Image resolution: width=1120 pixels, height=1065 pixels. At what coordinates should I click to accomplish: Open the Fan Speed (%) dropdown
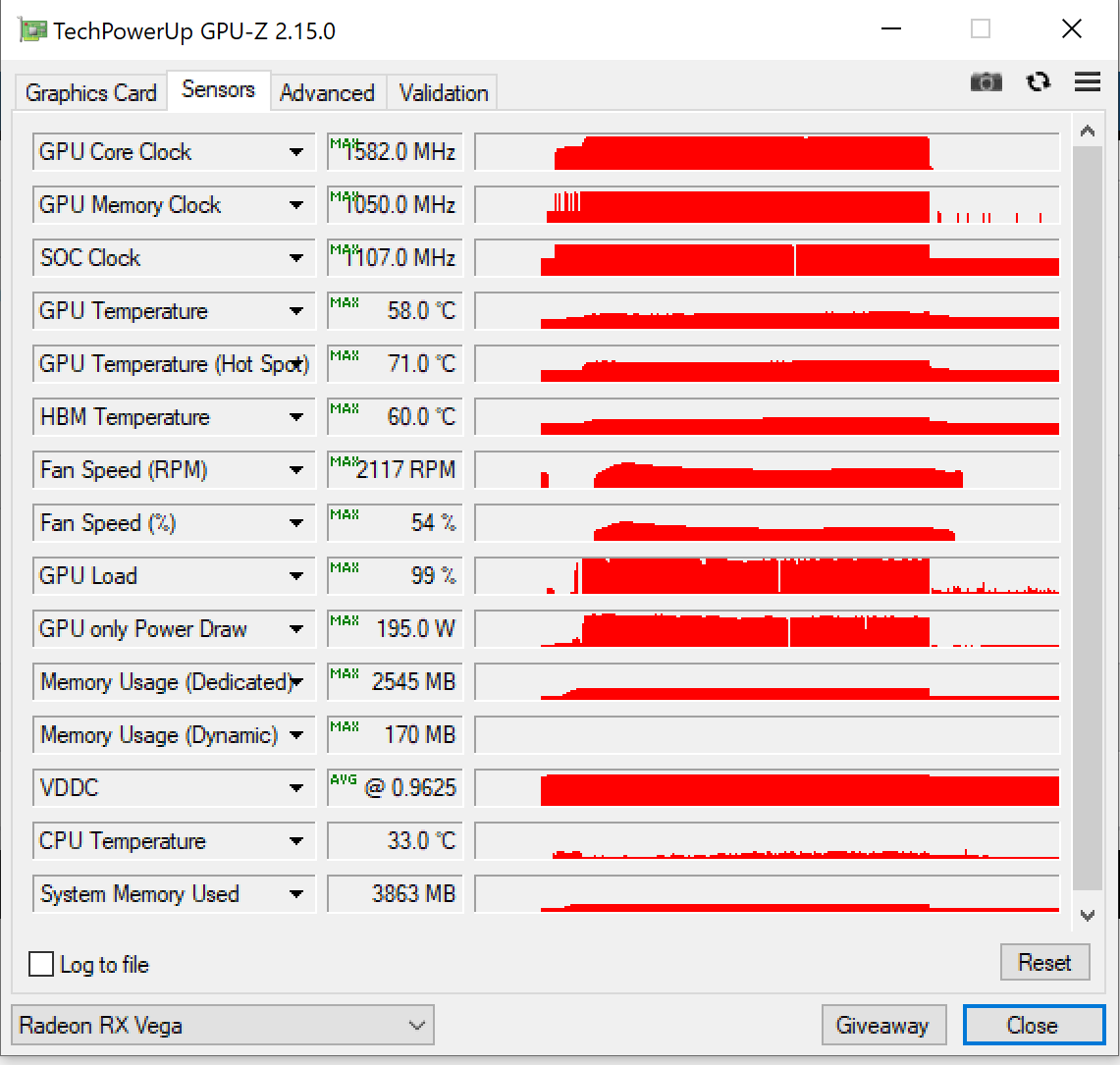(x=295, y=523)
